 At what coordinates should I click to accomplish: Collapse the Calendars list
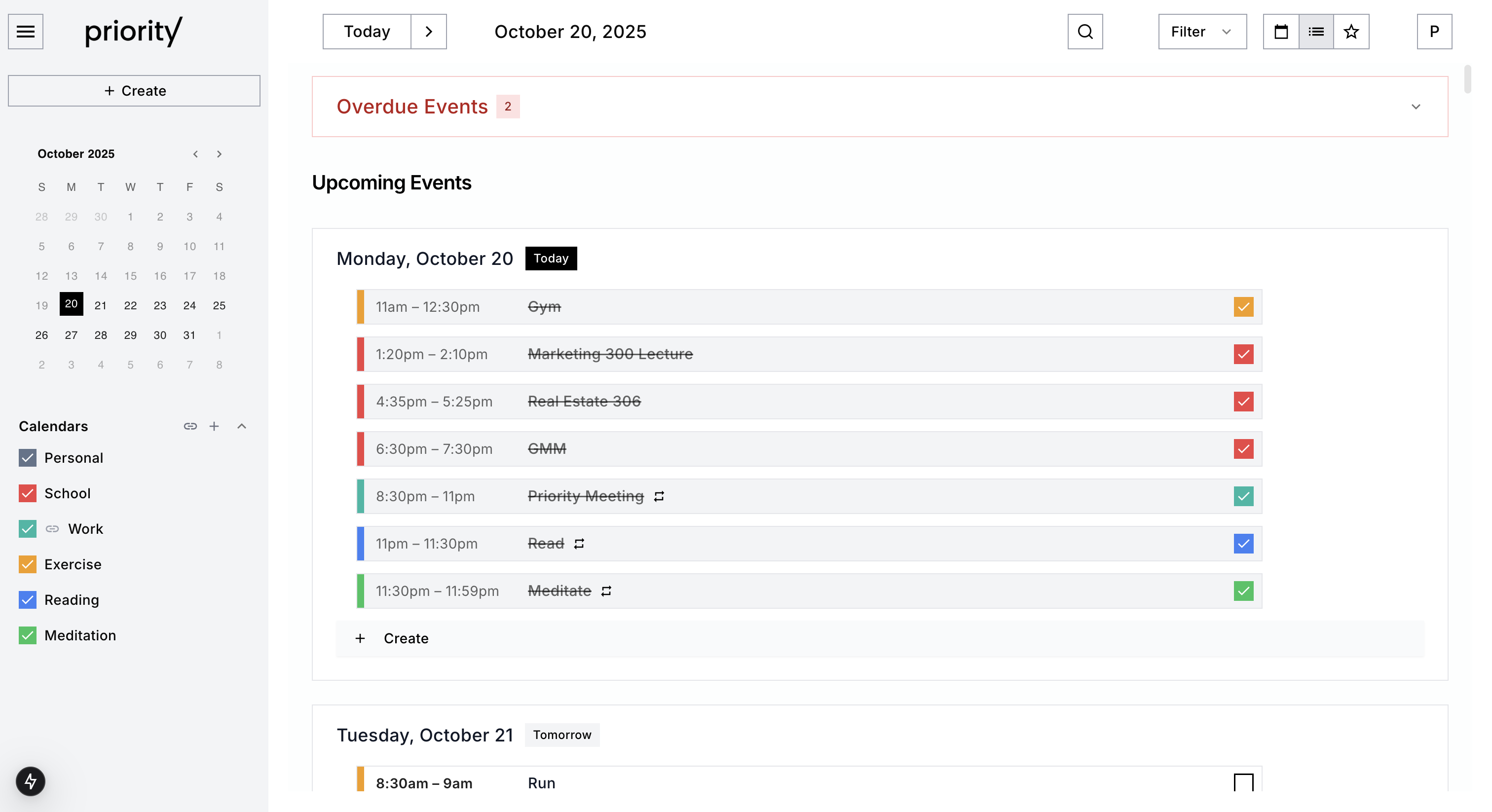pyautogui.click(x=242, y=426)
